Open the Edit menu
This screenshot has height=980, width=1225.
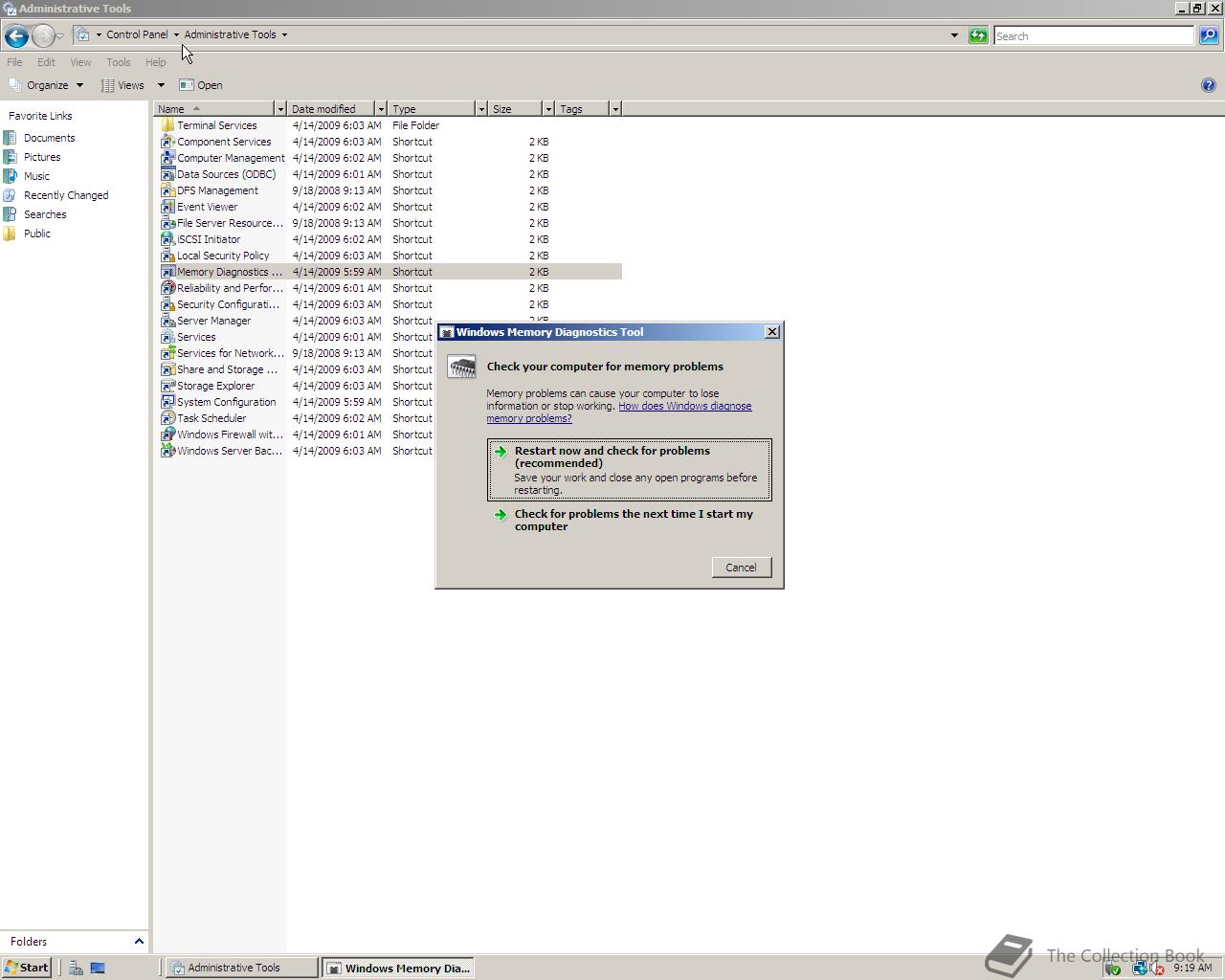coord(46,62)
